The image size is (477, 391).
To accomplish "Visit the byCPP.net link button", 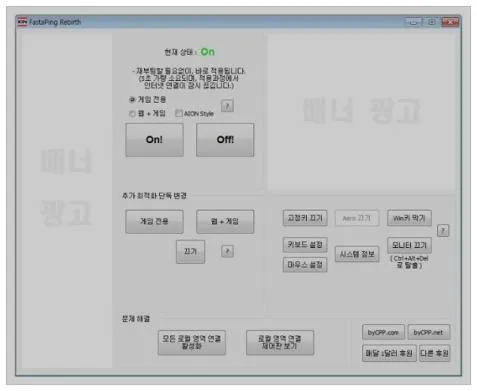I will pos(428,332).
